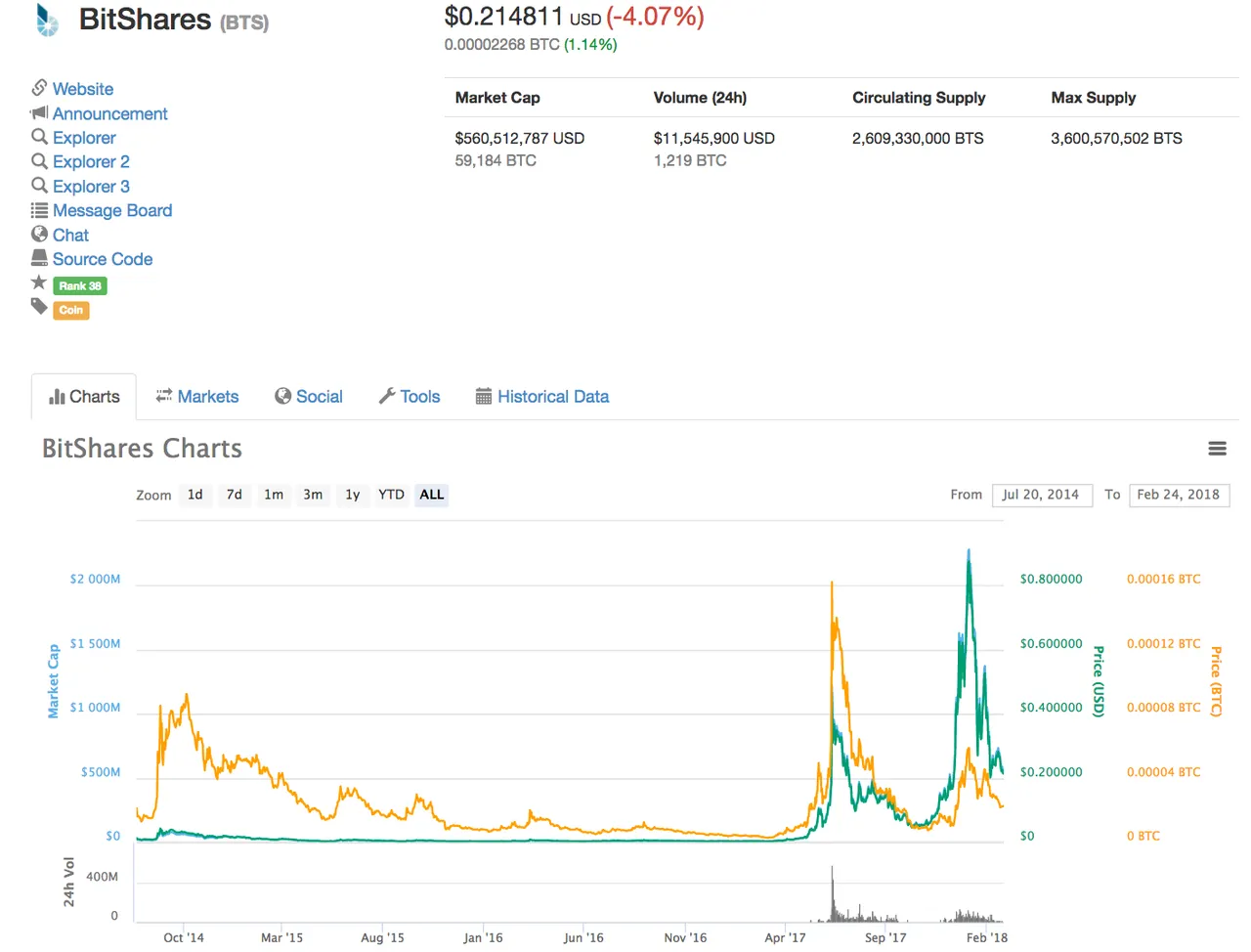Open the Announcement link
This screenshot has width=1251, height=952.
click(110, 114)
